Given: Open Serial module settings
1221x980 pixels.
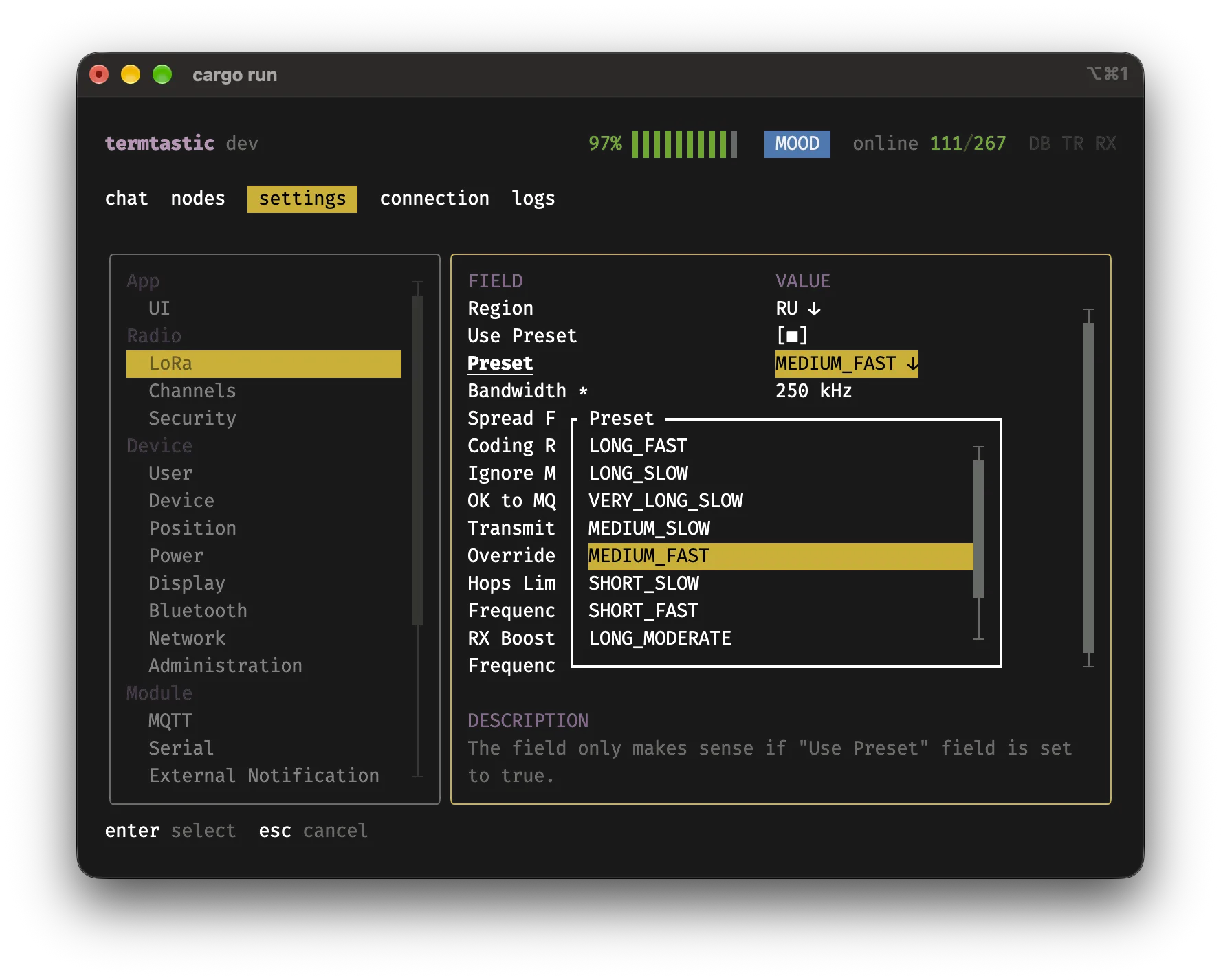Looking at the screenshot, I should click(x=181, y=748).
